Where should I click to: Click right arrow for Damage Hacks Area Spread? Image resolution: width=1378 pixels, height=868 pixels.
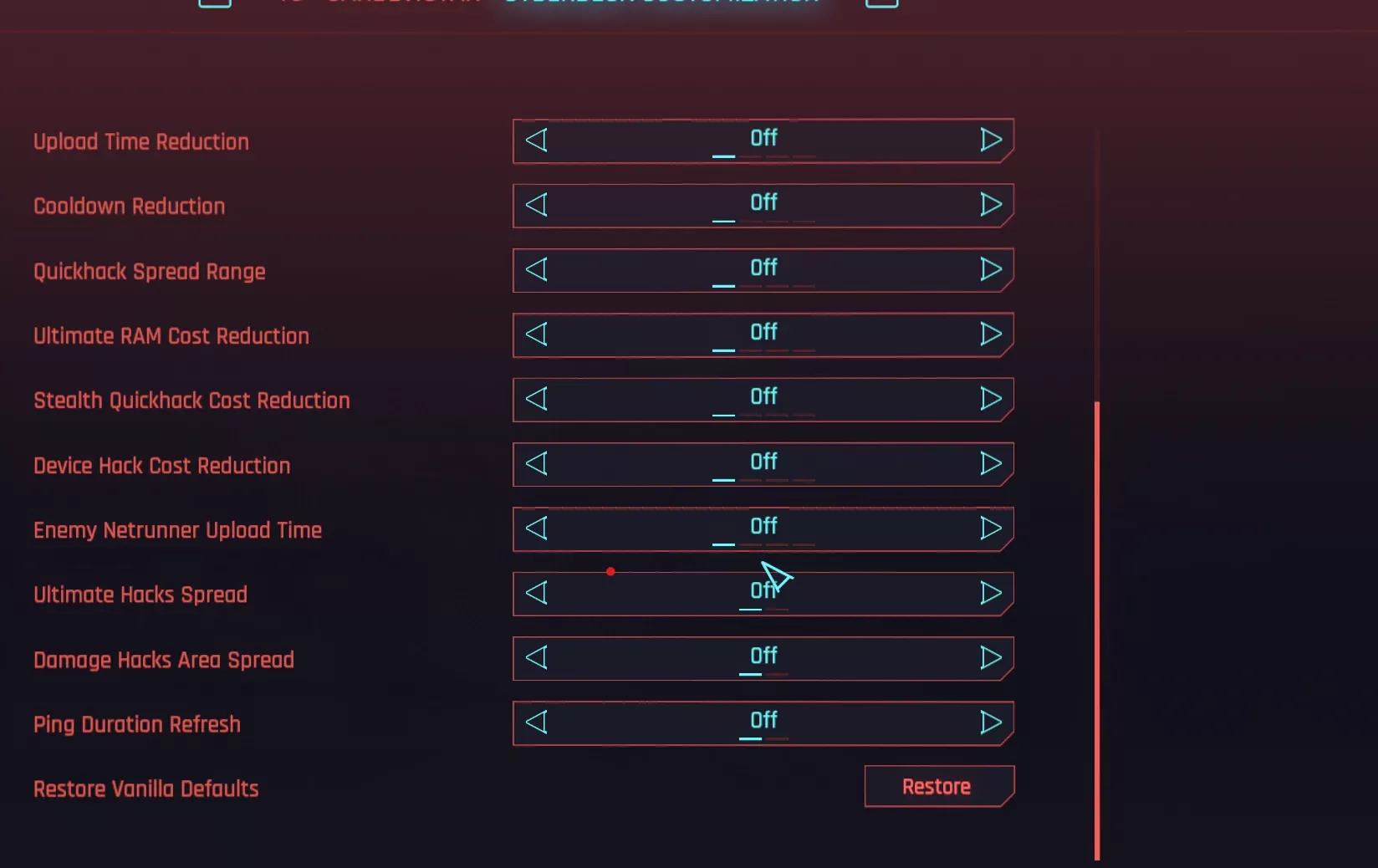(991, 658)
